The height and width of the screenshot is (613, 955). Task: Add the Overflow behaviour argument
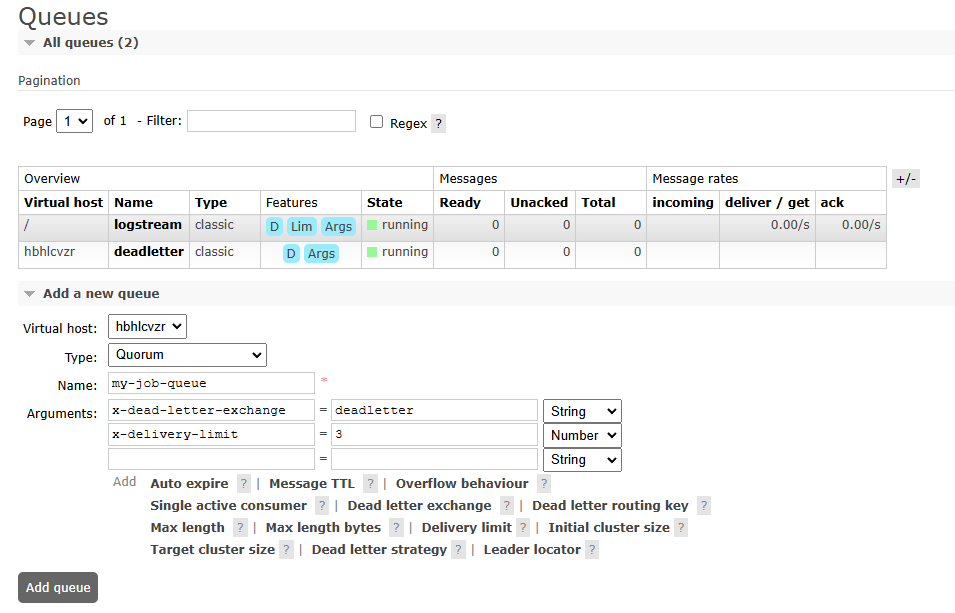[x=462, y=484]
